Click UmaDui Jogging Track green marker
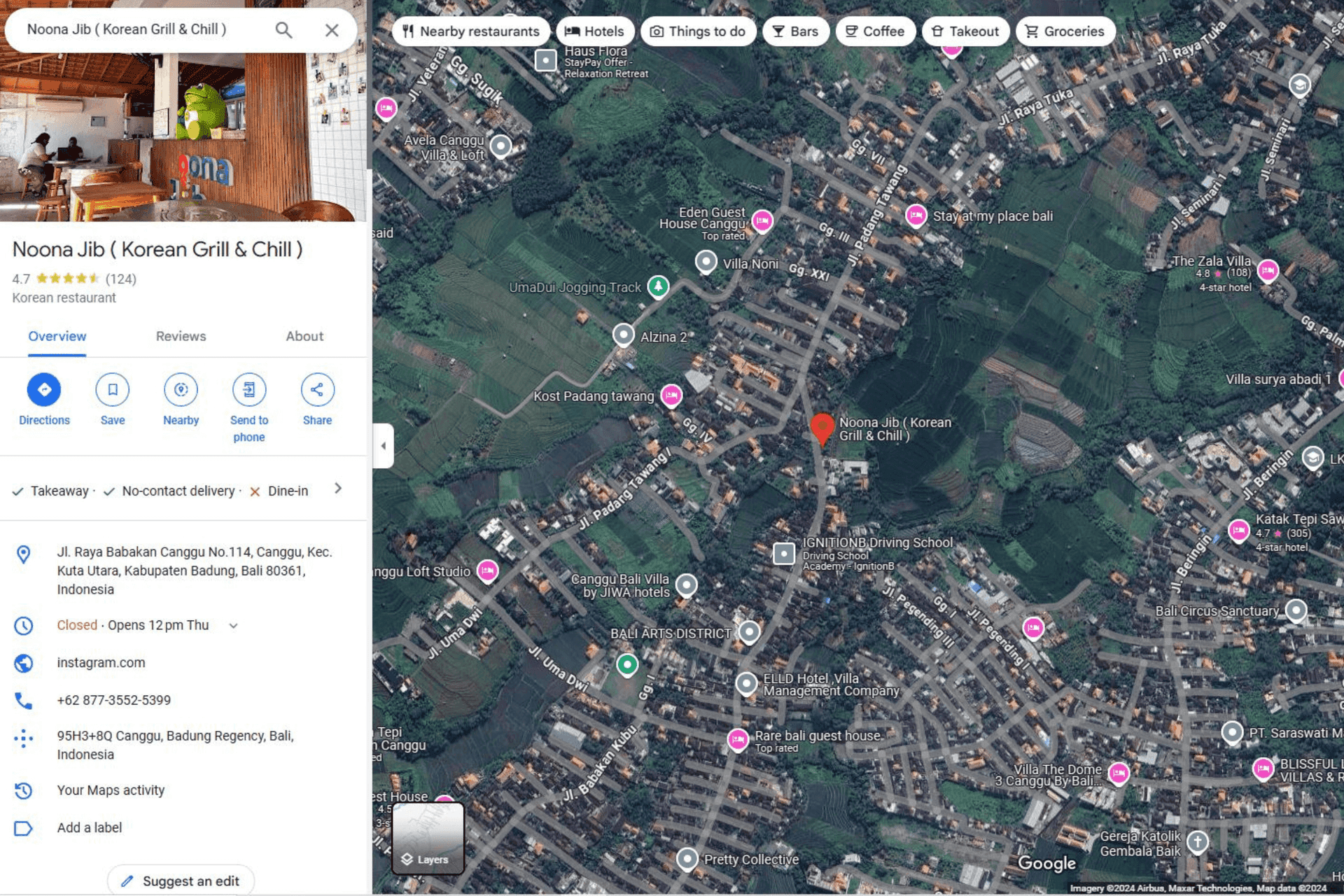This screenshot has width=1344, height=896. tap(658, 286)
